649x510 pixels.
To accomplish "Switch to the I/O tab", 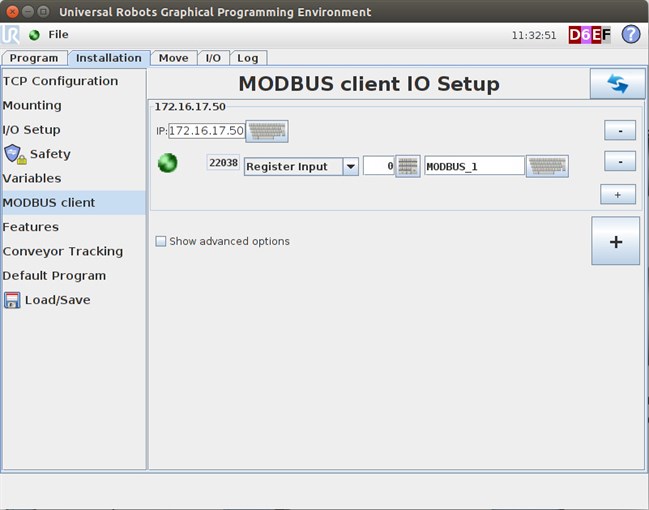I will 213,58.
